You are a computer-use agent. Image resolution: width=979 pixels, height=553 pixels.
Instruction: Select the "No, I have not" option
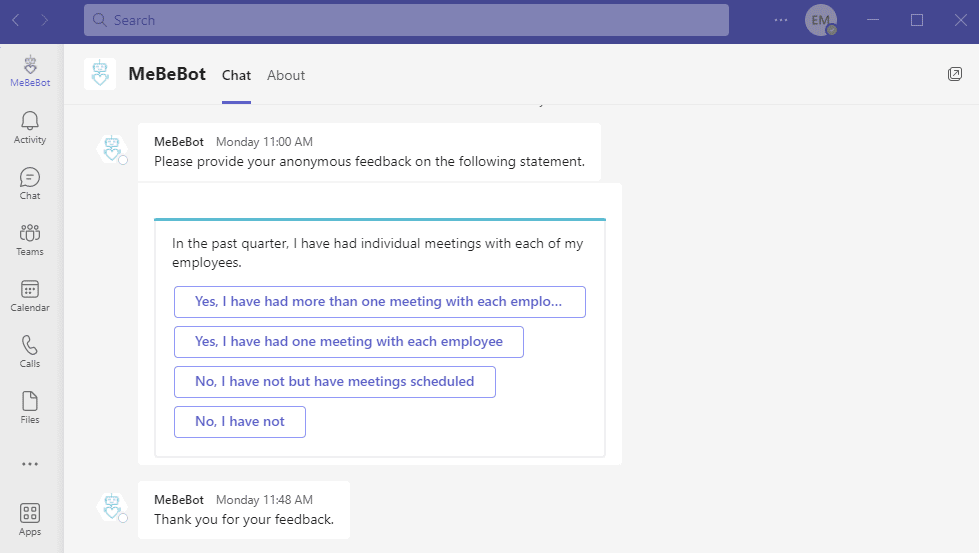pyautogui.click(x=240, y=422)
